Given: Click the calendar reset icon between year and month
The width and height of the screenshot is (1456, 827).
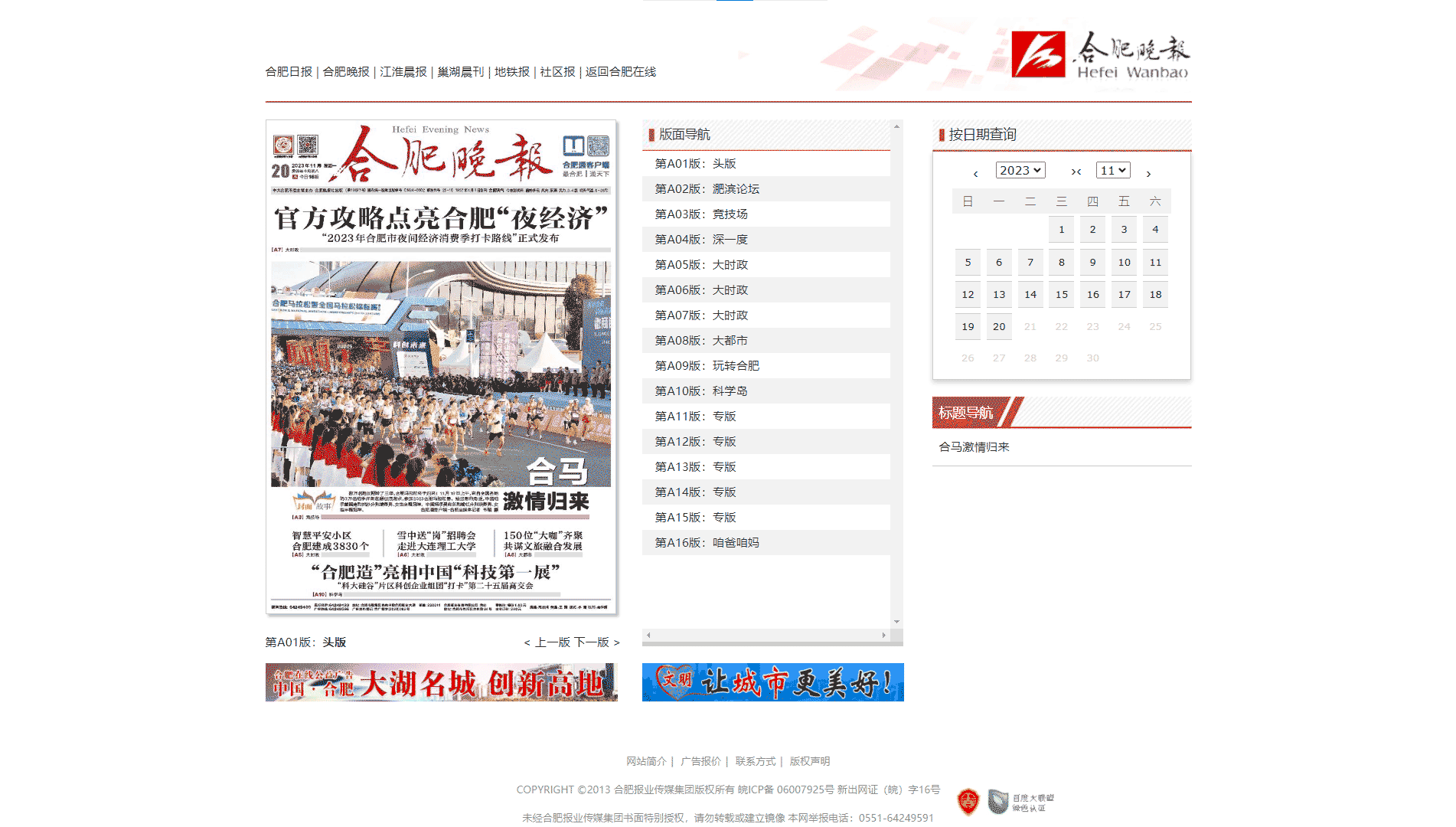Looking at the screenshot, I should pos(1076,172).
